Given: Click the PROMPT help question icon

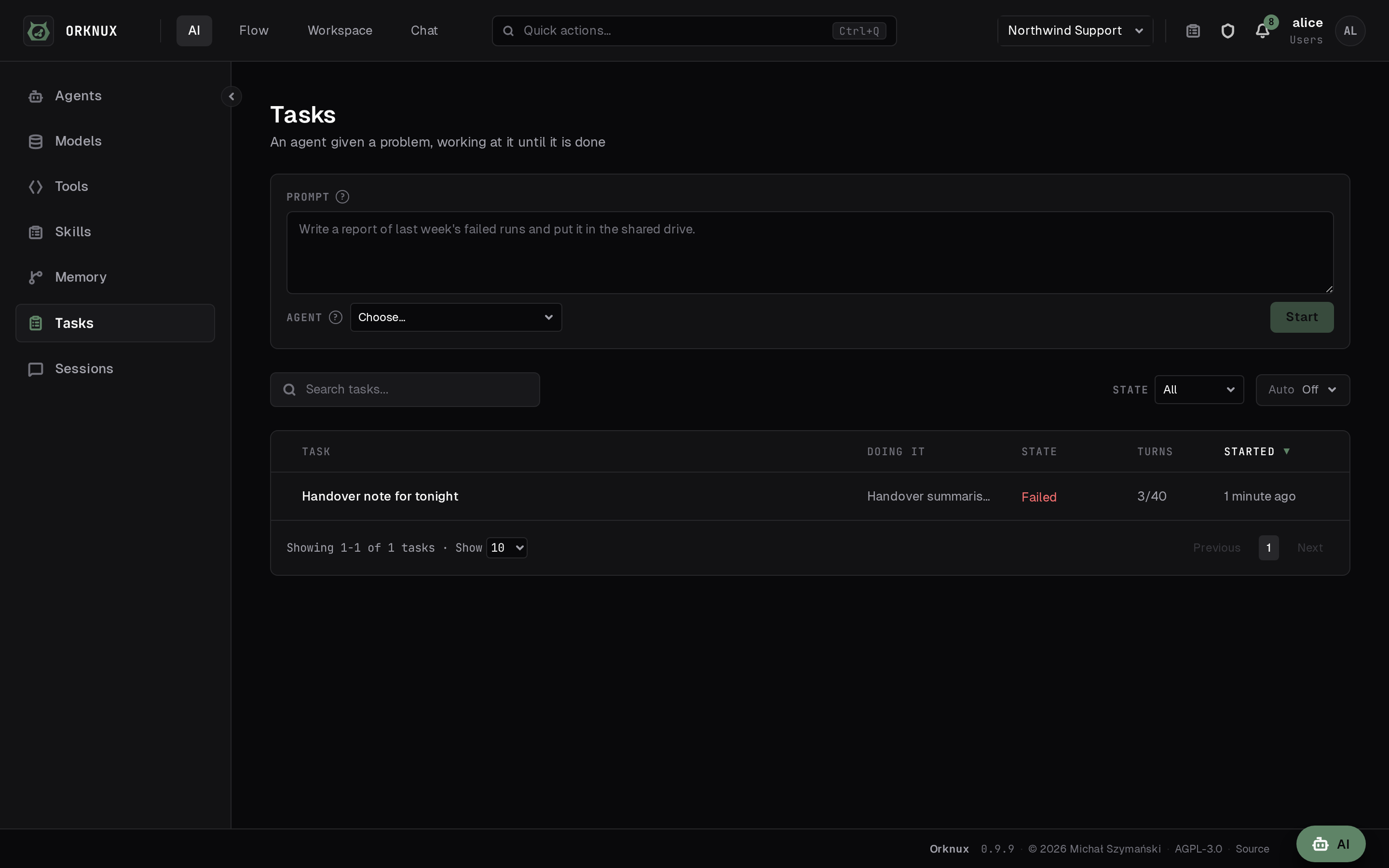Looking at the screenshot, I should [342, 197].
